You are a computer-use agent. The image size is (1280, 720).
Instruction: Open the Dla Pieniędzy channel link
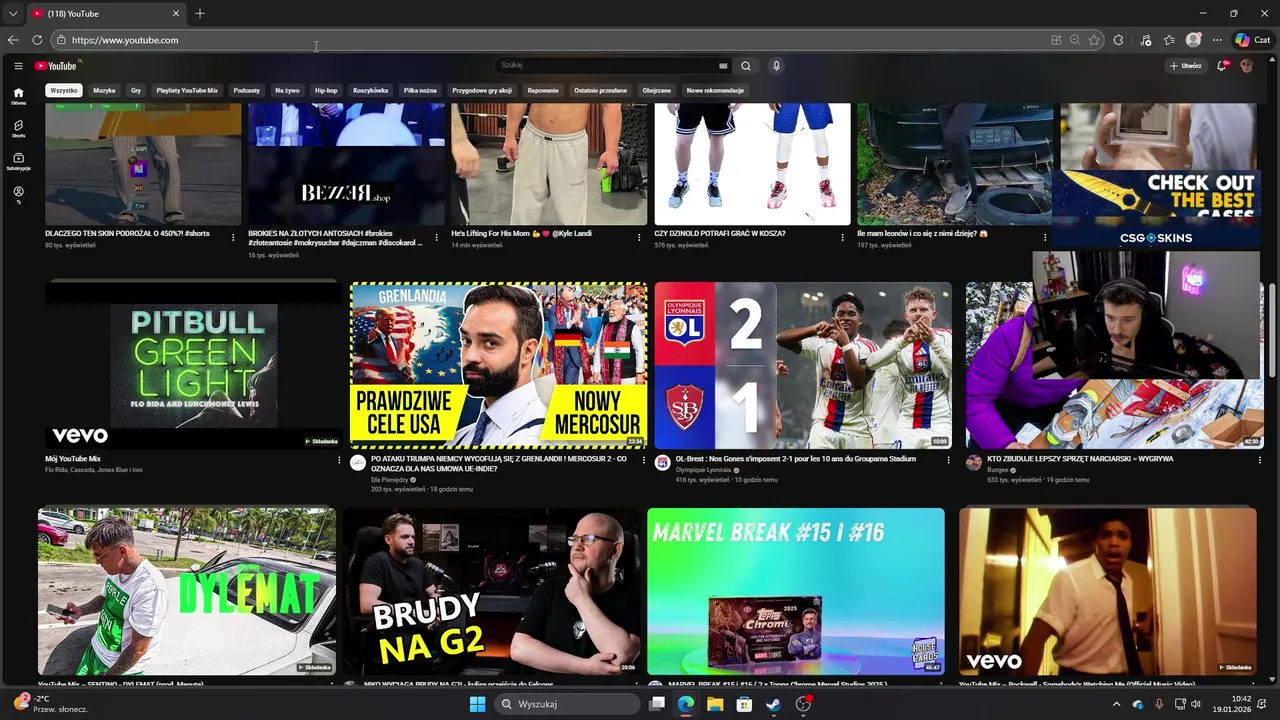[x=389, y=480]
